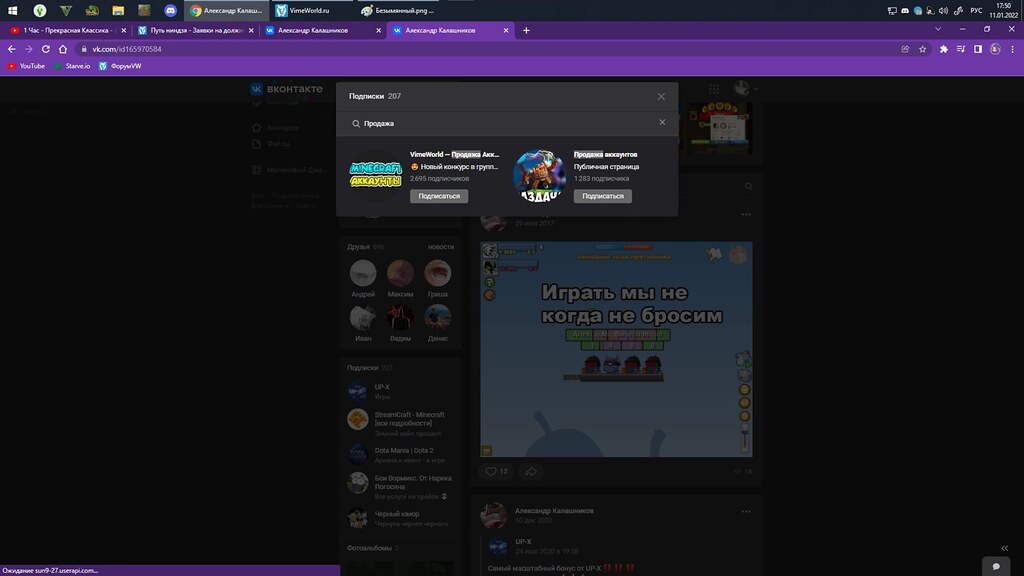
Task: Subscribe to VimeWorld Продажа Аккаунтов group
Action: [439, 196]
